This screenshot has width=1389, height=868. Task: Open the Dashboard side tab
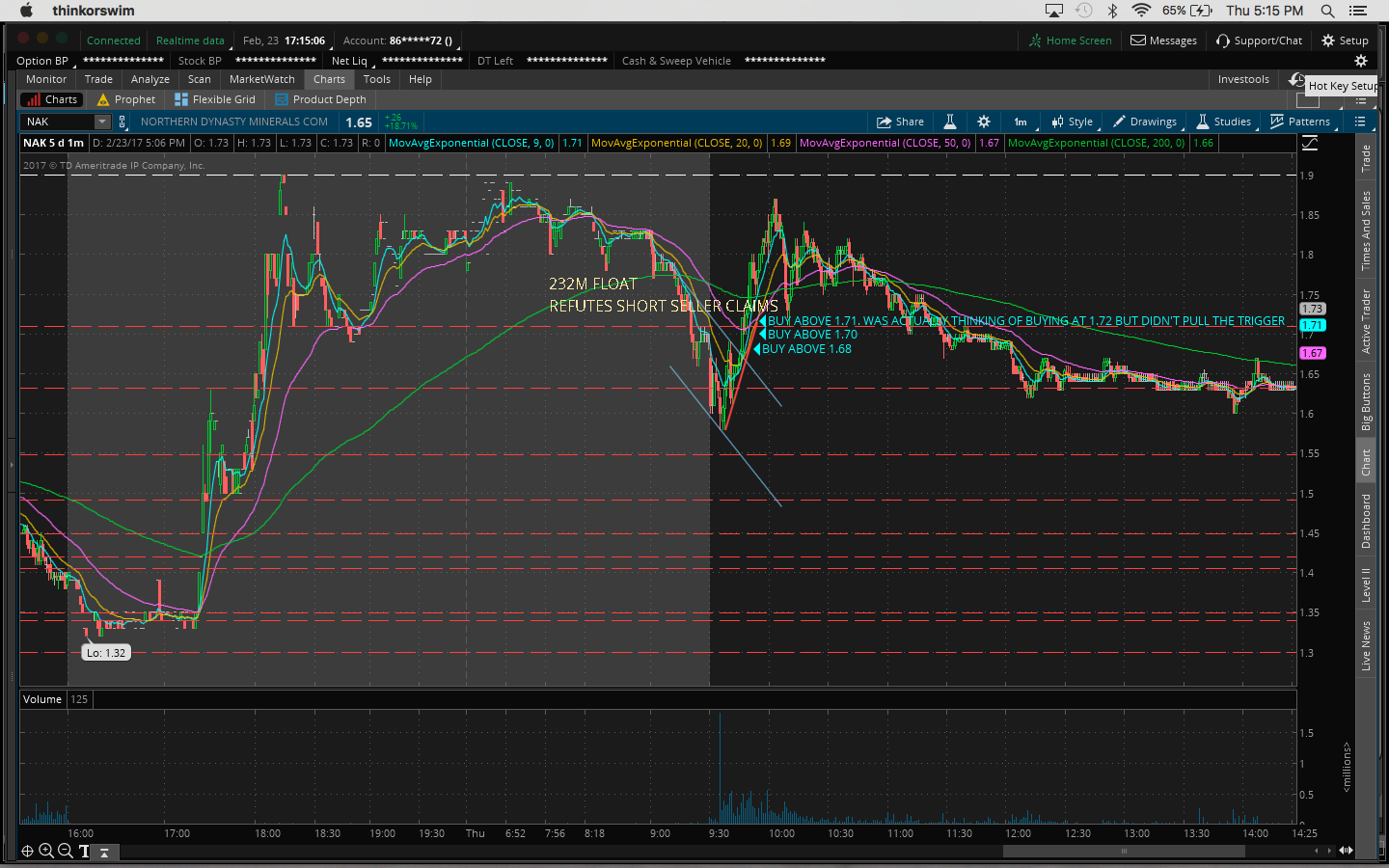point(1366,521)
